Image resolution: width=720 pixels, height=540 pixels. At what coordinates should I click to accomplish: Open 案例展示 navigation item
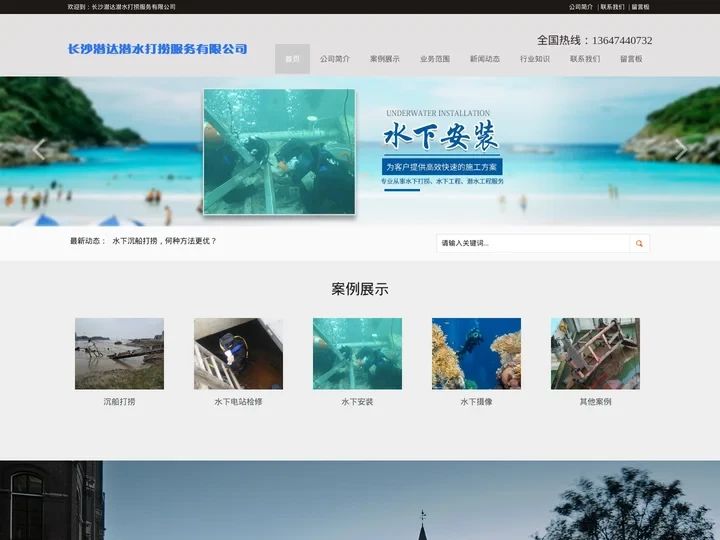385,59
